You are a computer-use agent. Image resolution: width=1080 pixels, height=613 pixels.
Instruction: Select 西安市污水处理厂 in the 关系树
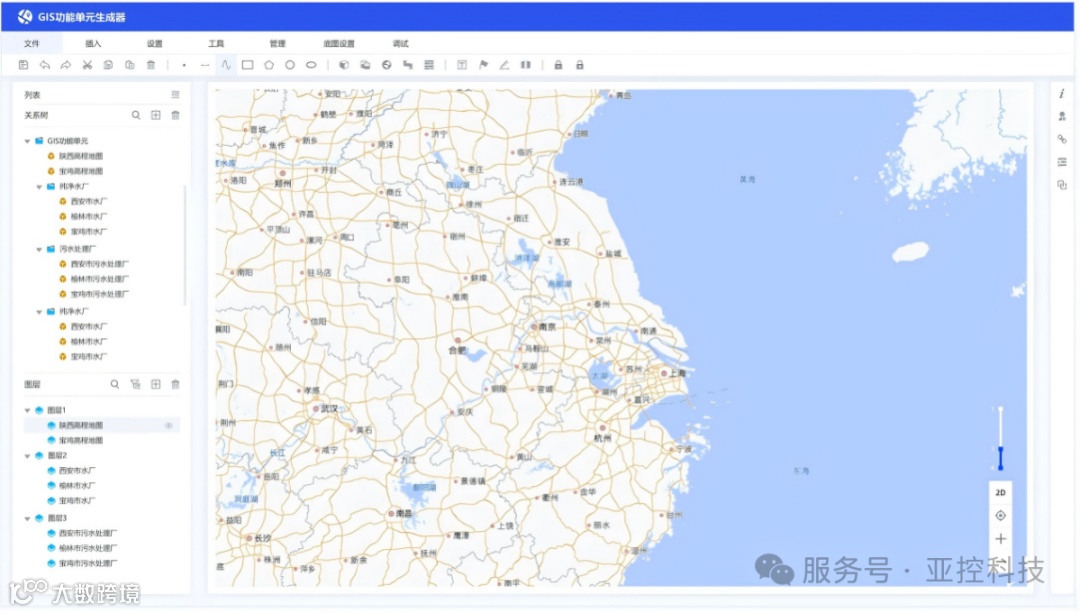pyautogui.click(x=99, y=264)
